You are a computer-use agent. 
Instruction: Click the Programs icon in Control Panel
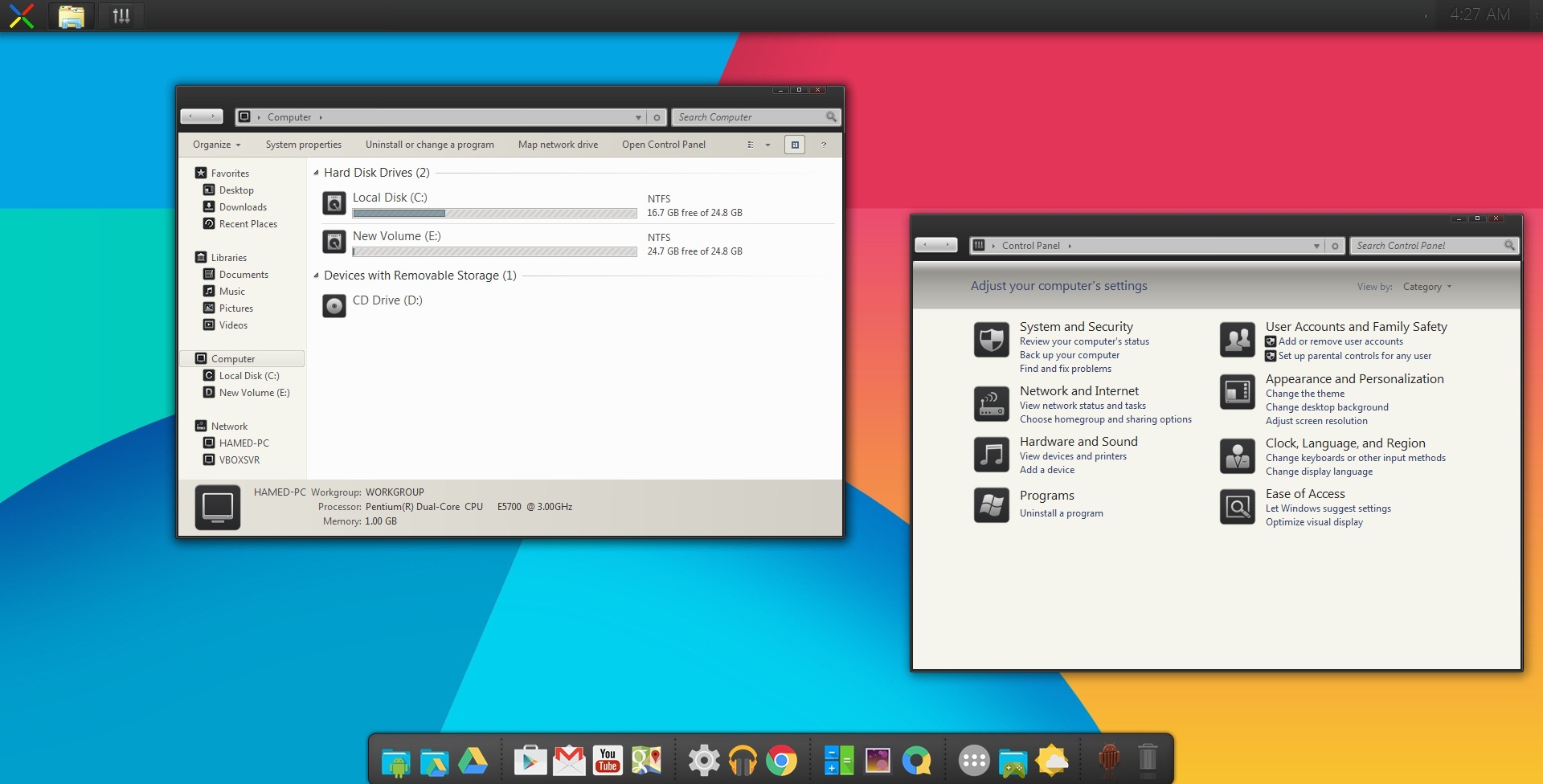991,506
